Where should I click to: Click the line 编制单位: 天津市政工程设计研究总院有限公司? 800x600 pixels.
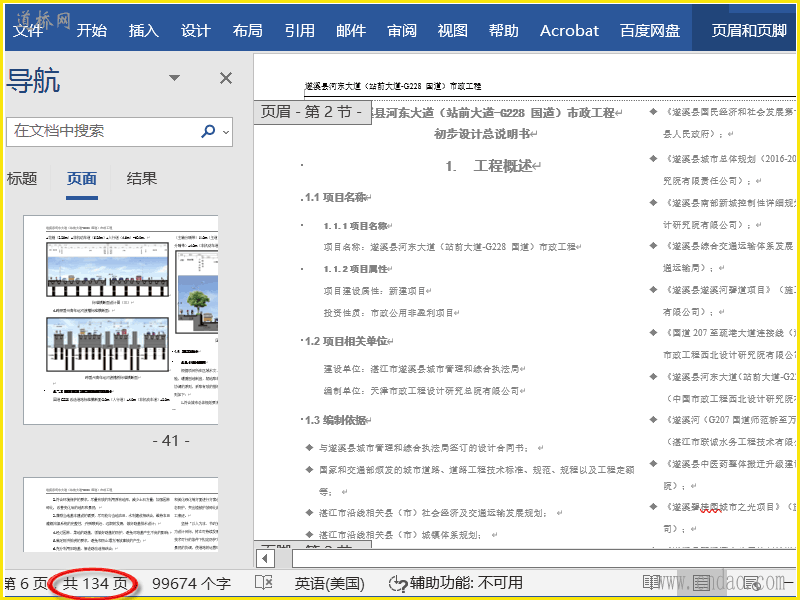[424, 391]
